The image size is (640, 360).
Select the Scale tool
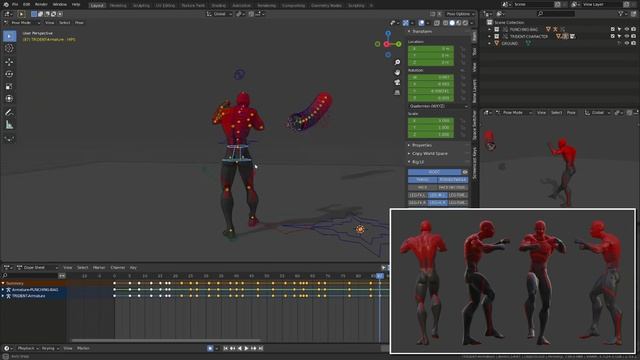pos(9,86)
